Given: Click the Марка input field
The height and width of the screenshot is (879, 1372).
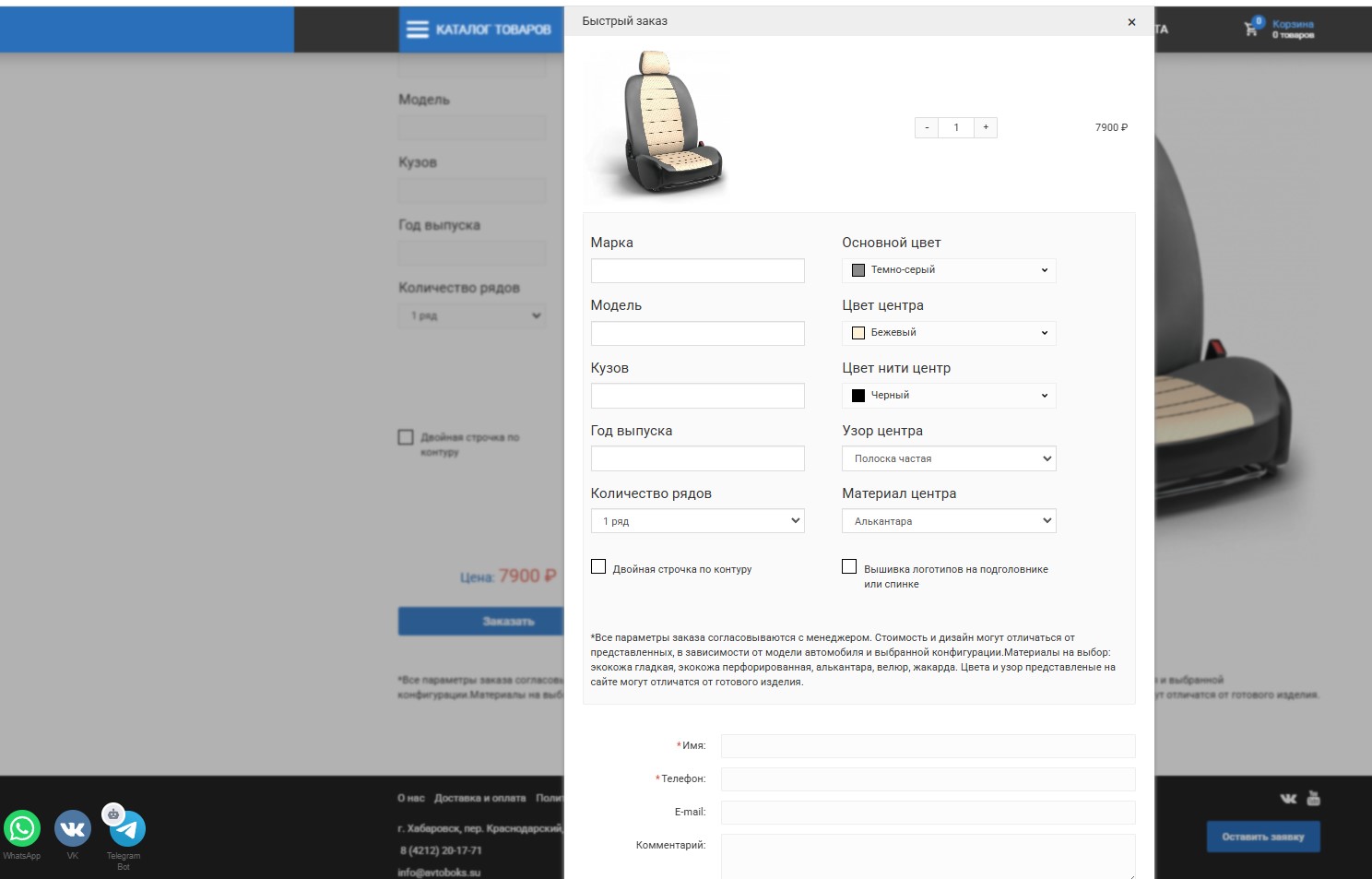Looking at the screenshot, I should click(697, 270).
